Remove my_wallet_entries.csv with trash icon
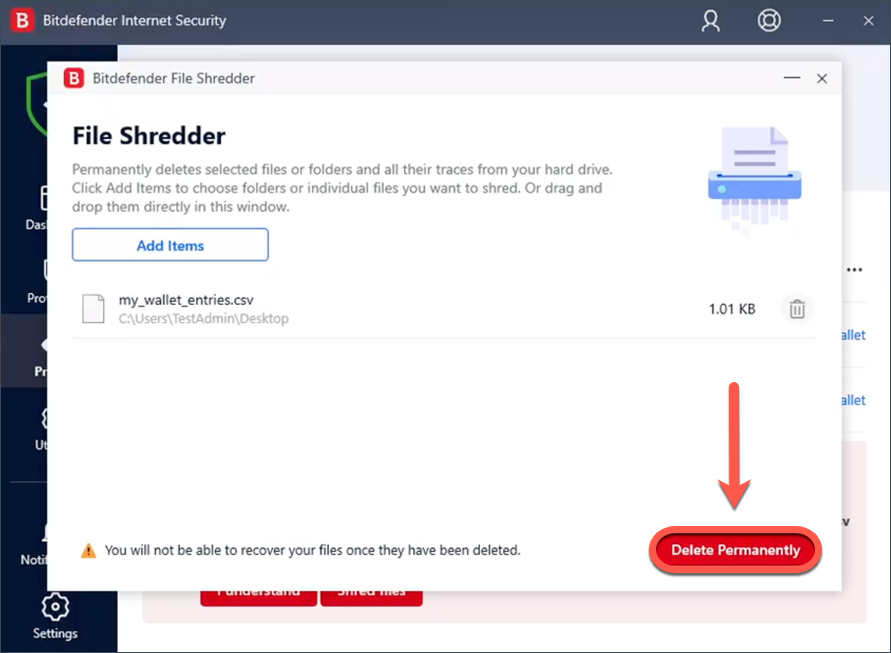The height and width of the screenshot is (653, 891). pyautogui.click(x=797, y=309)
